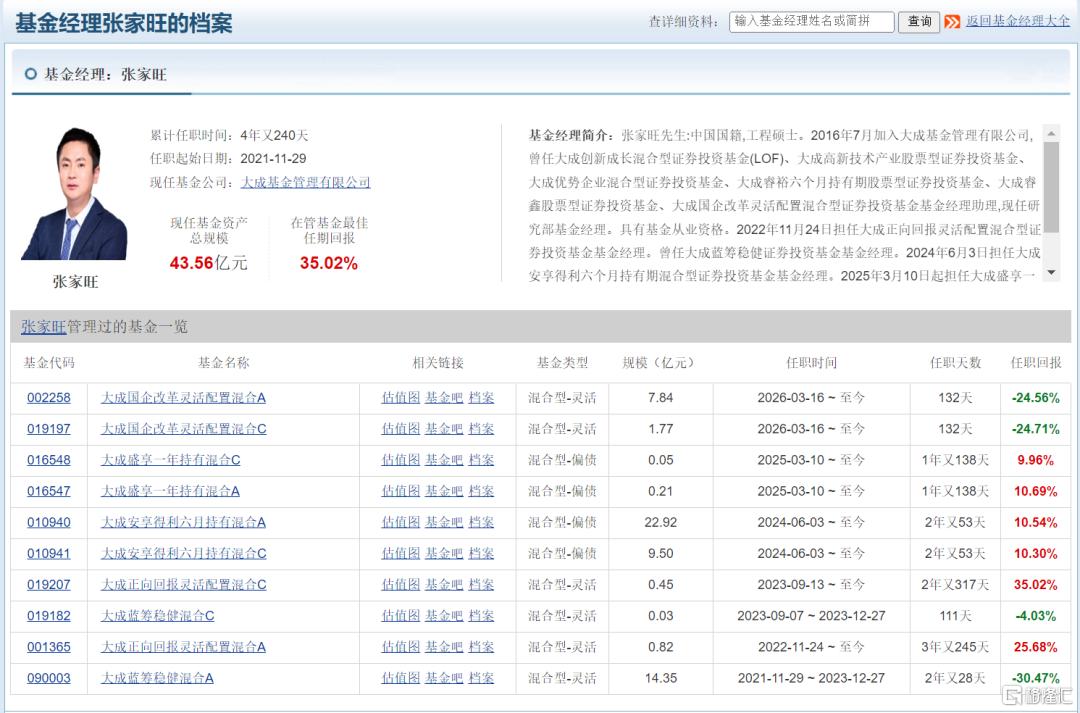Screen dimensions: 1080x713
Task: Open 档案 for fund 019207
Action: pyautogui.click(x=481, y=585)
